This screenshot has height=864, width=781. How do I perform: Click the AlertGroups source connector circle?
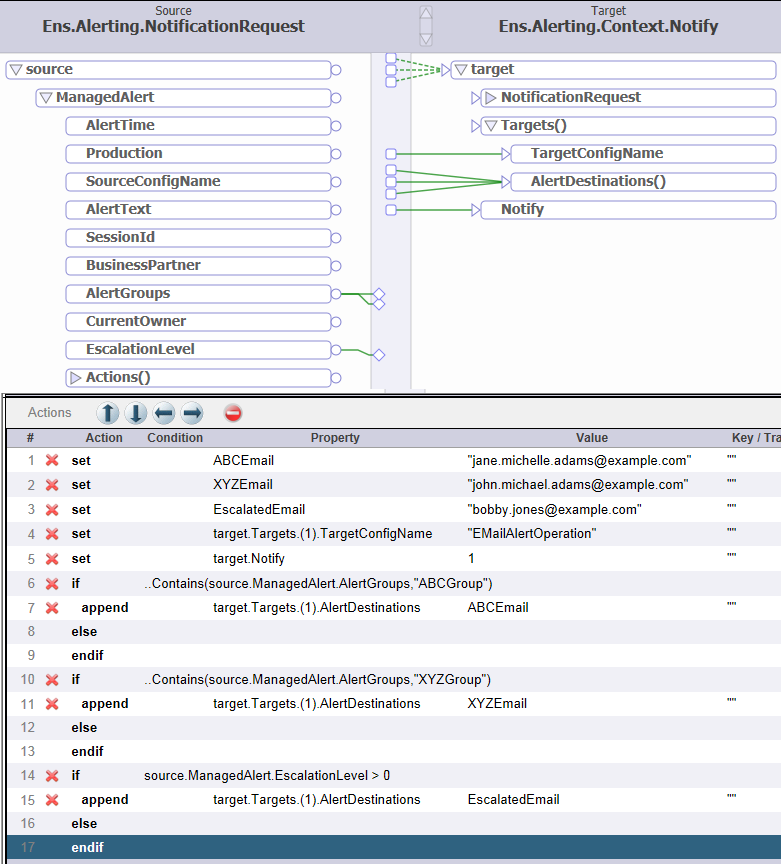click(336, 294)
